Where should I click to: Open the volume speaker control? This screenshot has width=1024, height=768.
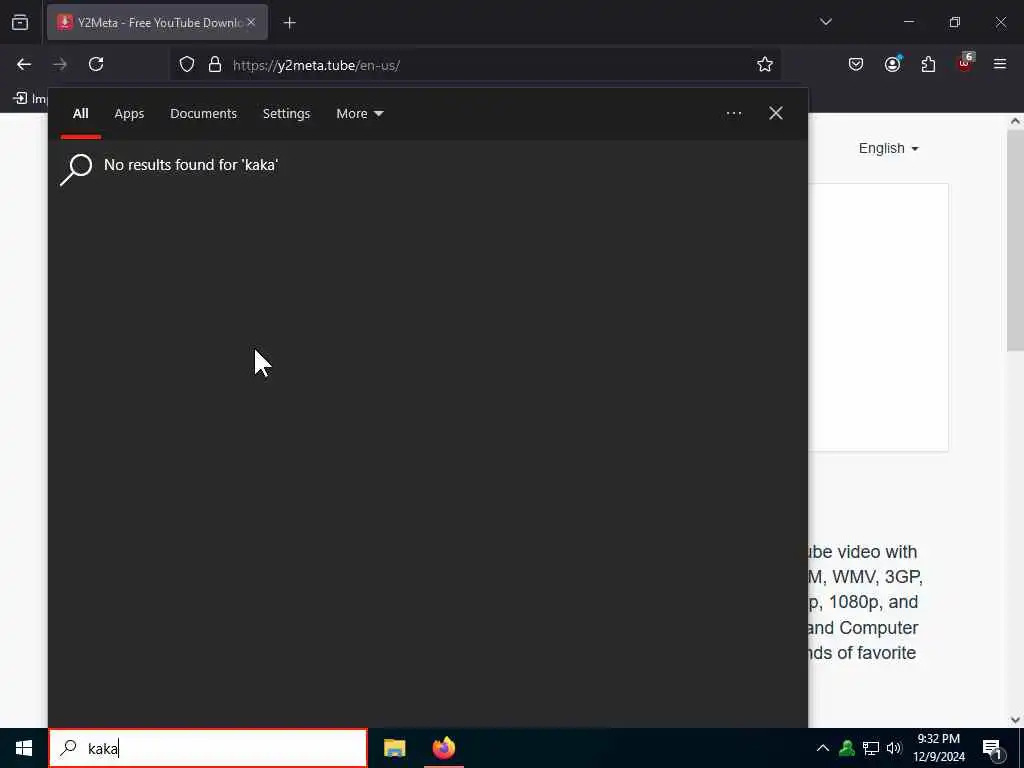(x=894, y=748)
